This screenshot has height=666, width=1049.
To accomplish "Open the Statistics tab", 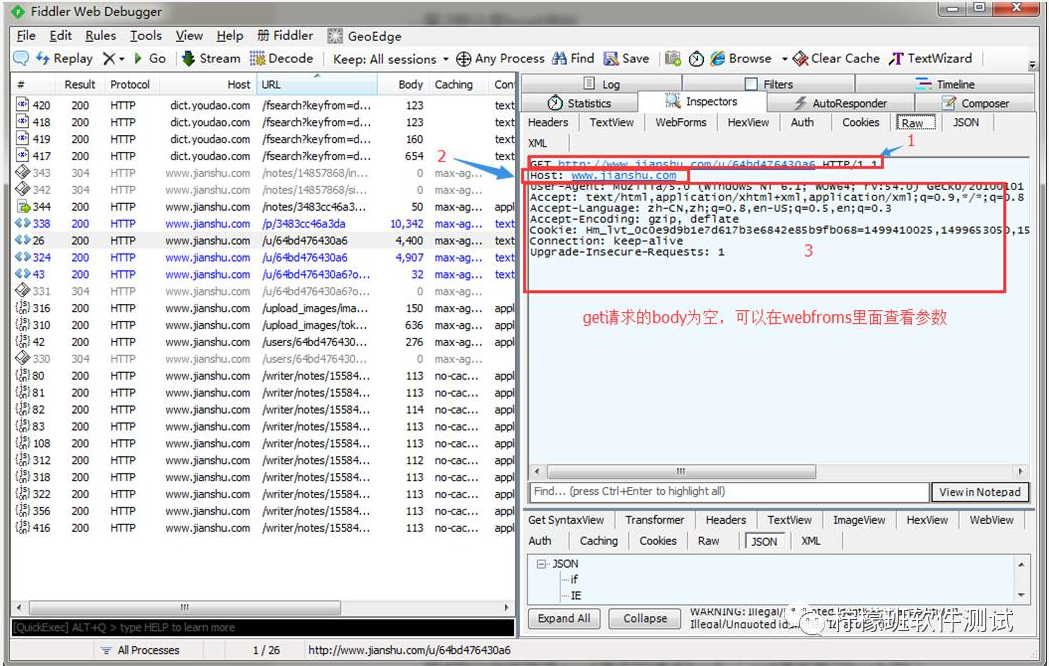I will pos(579,103).
